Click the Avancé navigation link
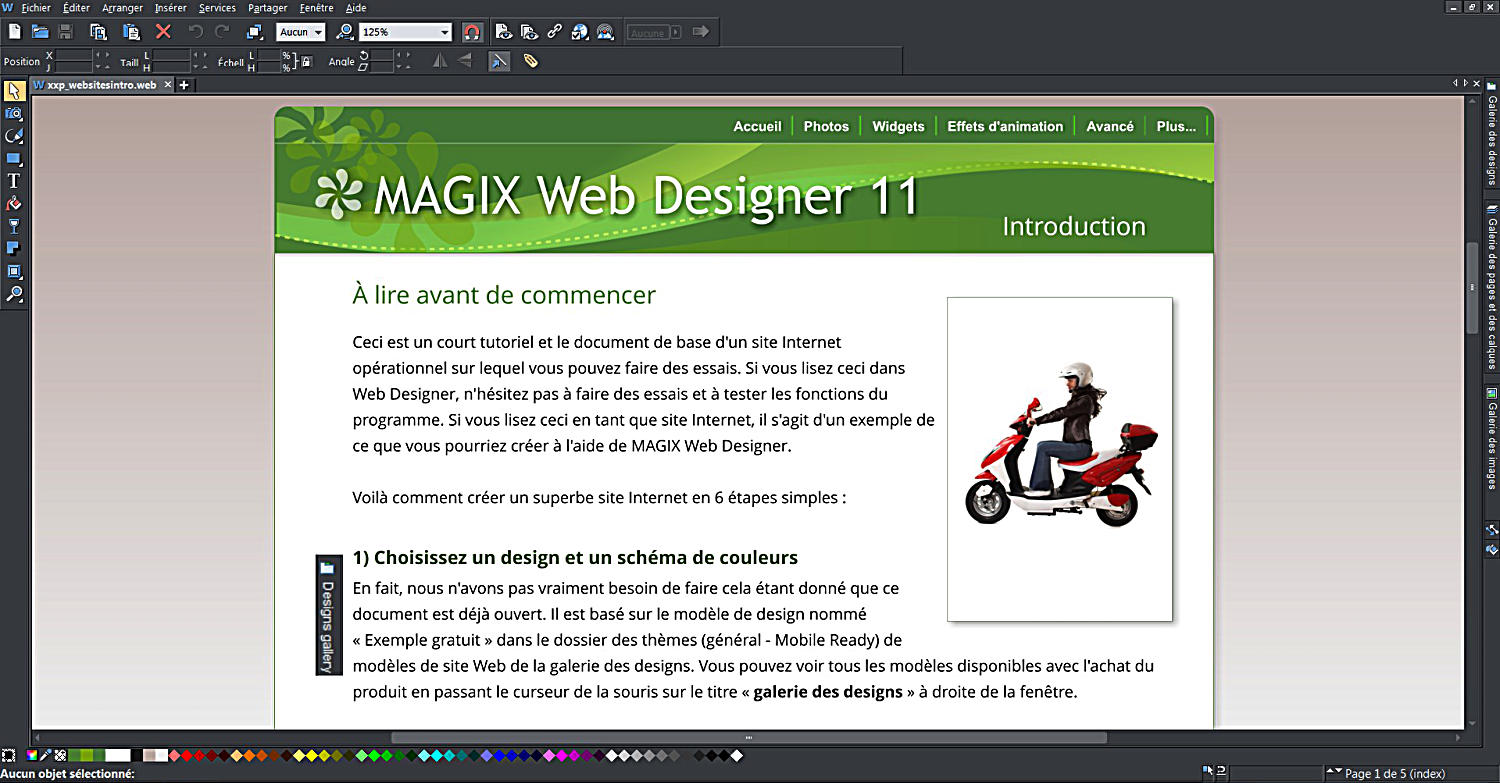 click(x=1110, y=126)
